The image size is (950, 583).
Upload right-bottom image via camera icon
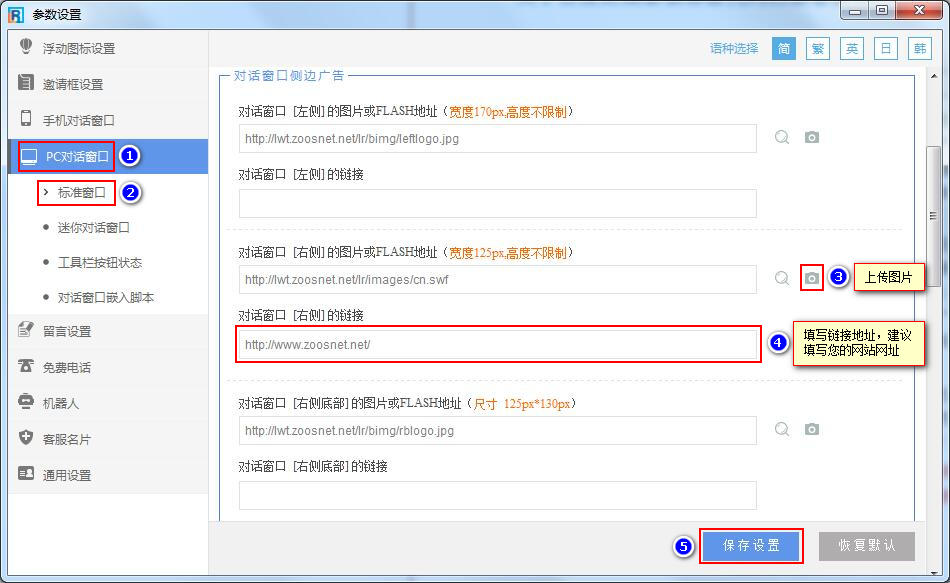coord(812,429)
